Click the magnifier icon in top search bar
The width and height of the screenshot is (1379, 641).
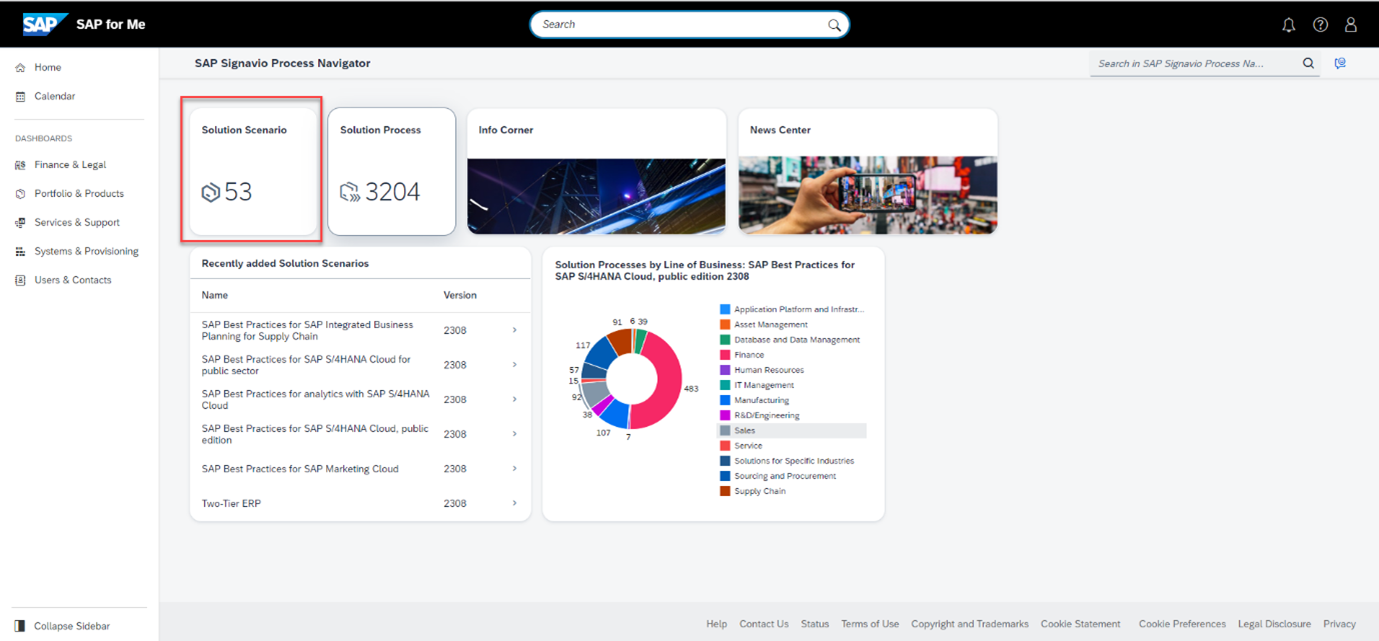834,25
